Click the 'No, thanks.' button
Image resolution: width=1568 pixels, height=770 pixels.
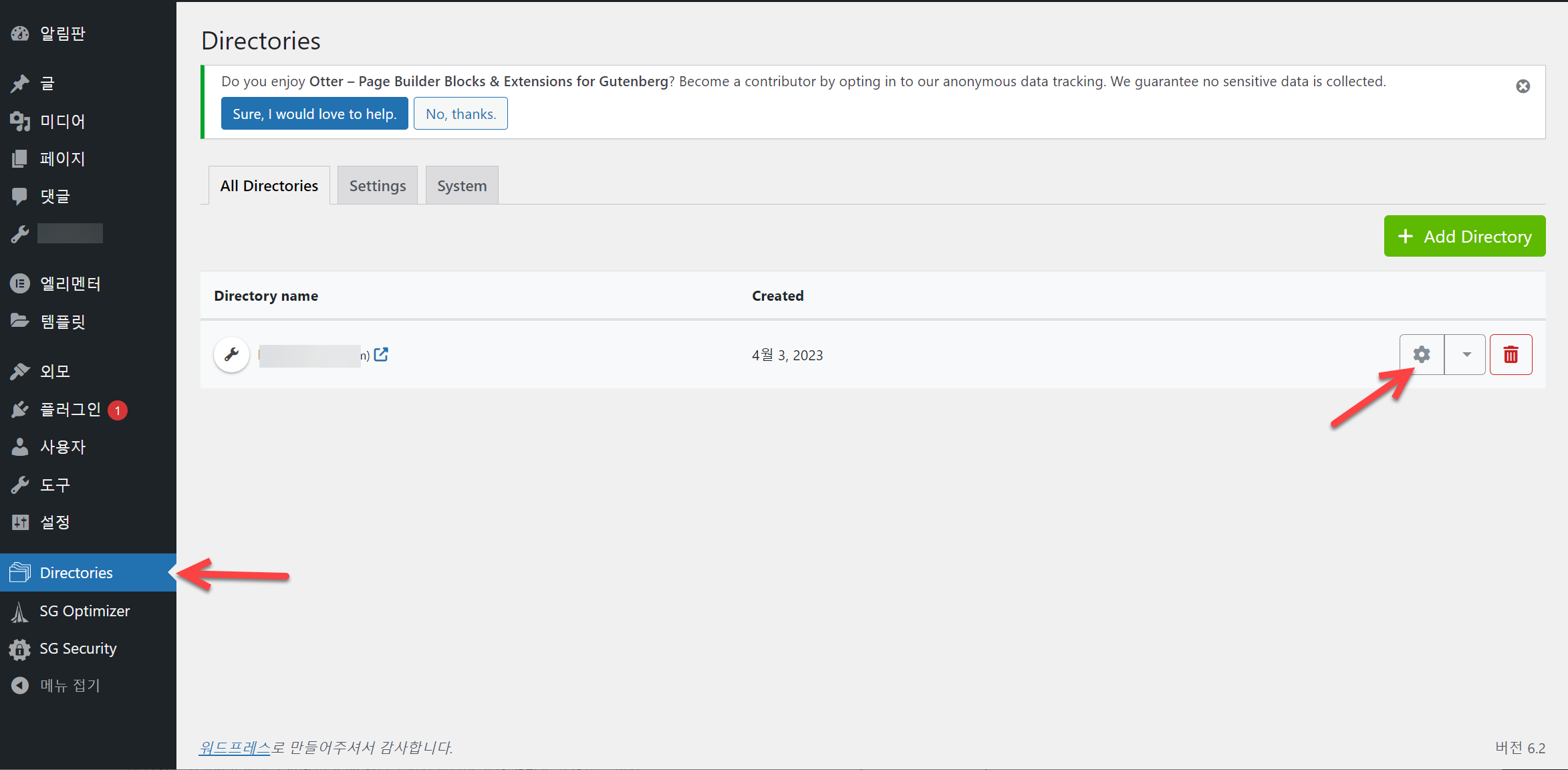pos(461,114)
